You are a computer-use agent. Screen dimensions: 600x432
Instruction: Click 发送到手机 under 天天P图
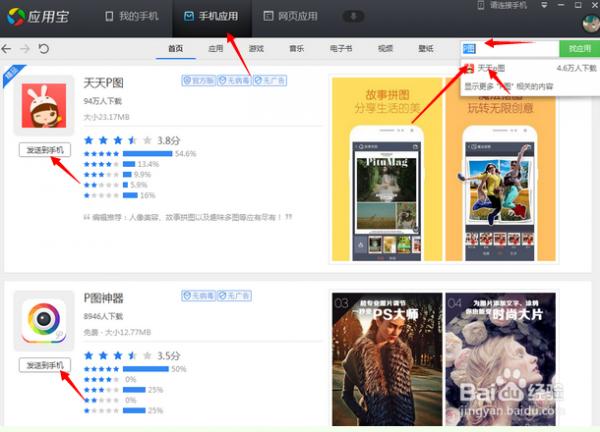[x=45, y=150]
